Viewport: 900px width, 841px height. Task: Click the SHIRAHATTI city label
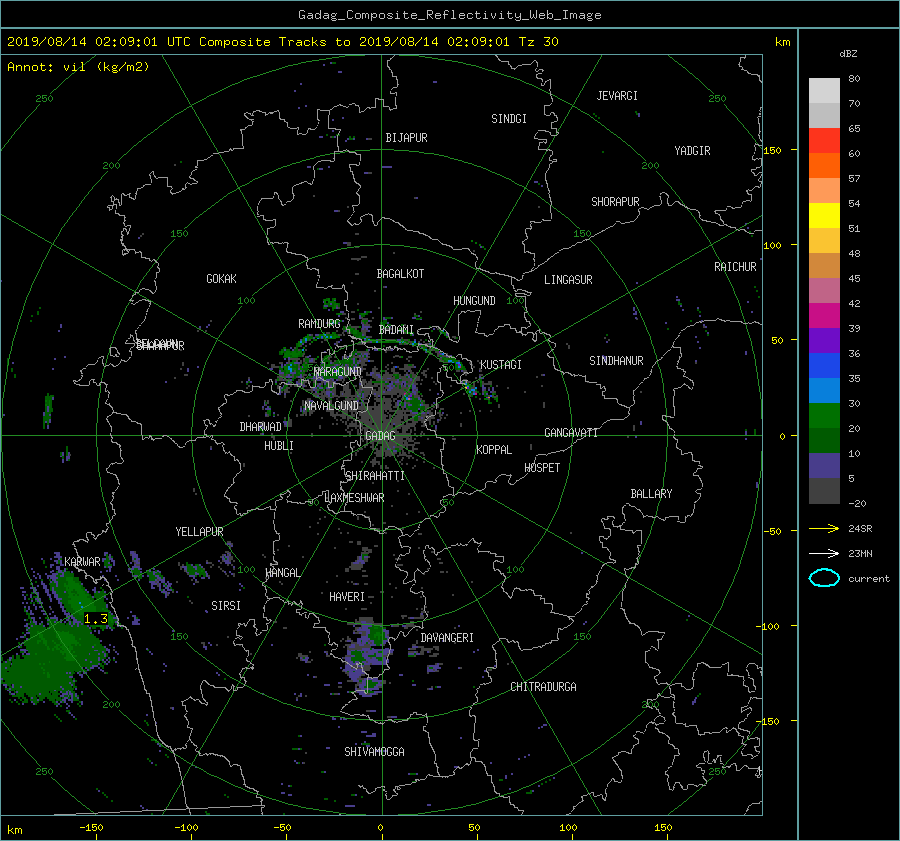point(375,476)
